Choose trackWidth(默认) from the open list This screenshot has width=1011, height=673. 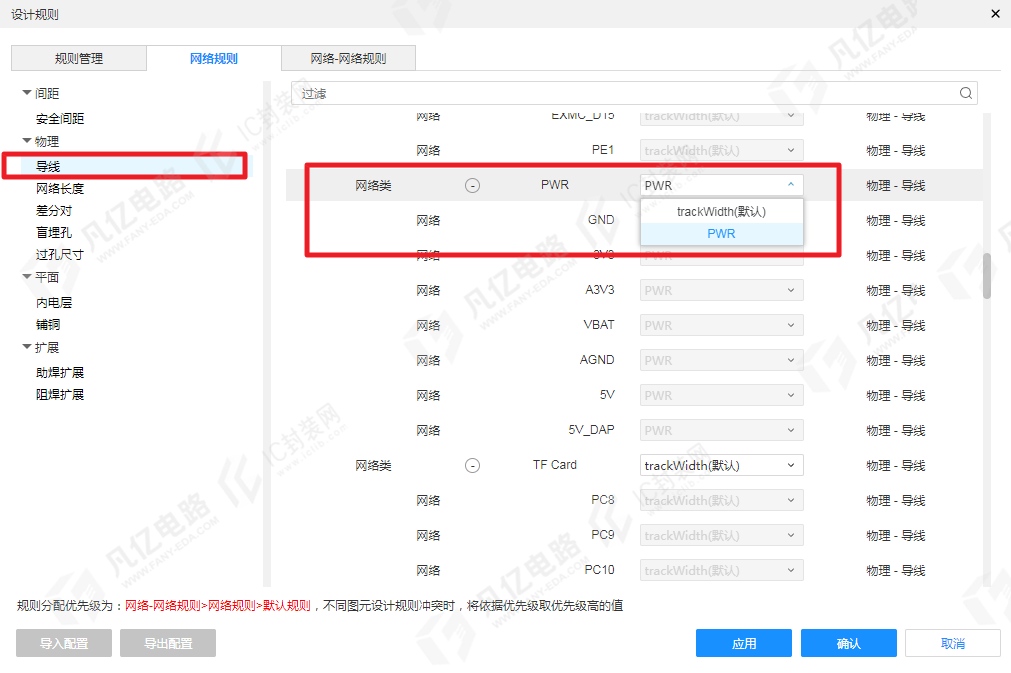coord(721,211)
